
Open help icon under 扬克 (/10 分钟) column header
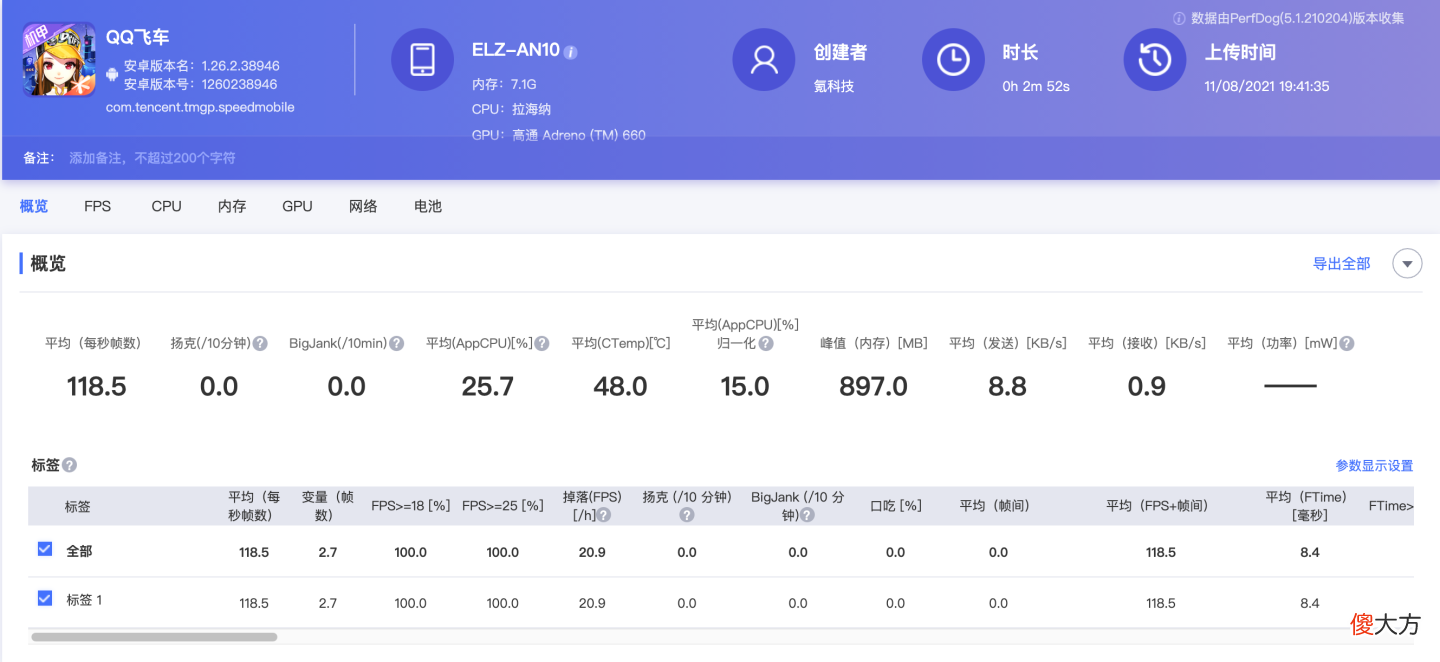point(687,515)
